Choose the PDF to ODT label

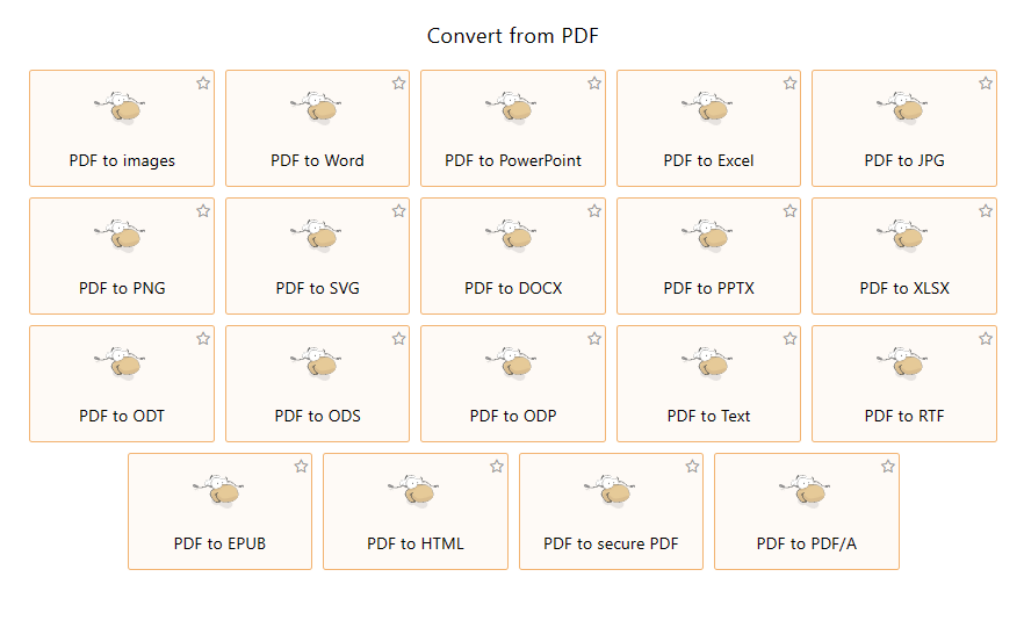pyautogui.click(x=121, y=416)
